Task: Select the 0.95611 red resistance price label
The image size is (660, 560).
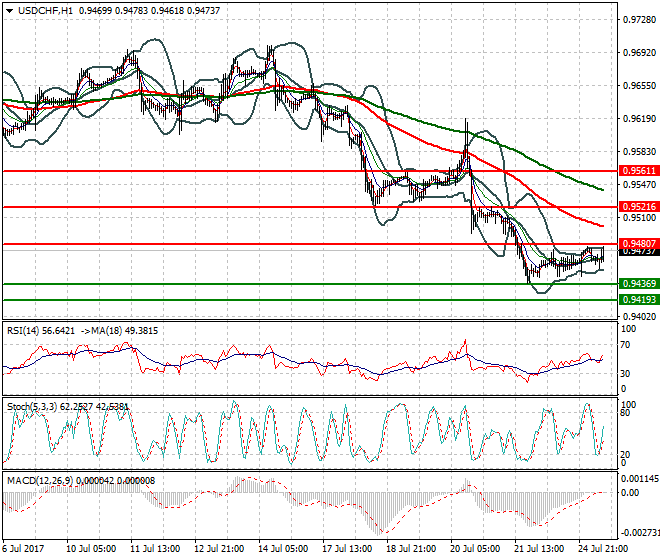Action: click(x=639, y=171)
